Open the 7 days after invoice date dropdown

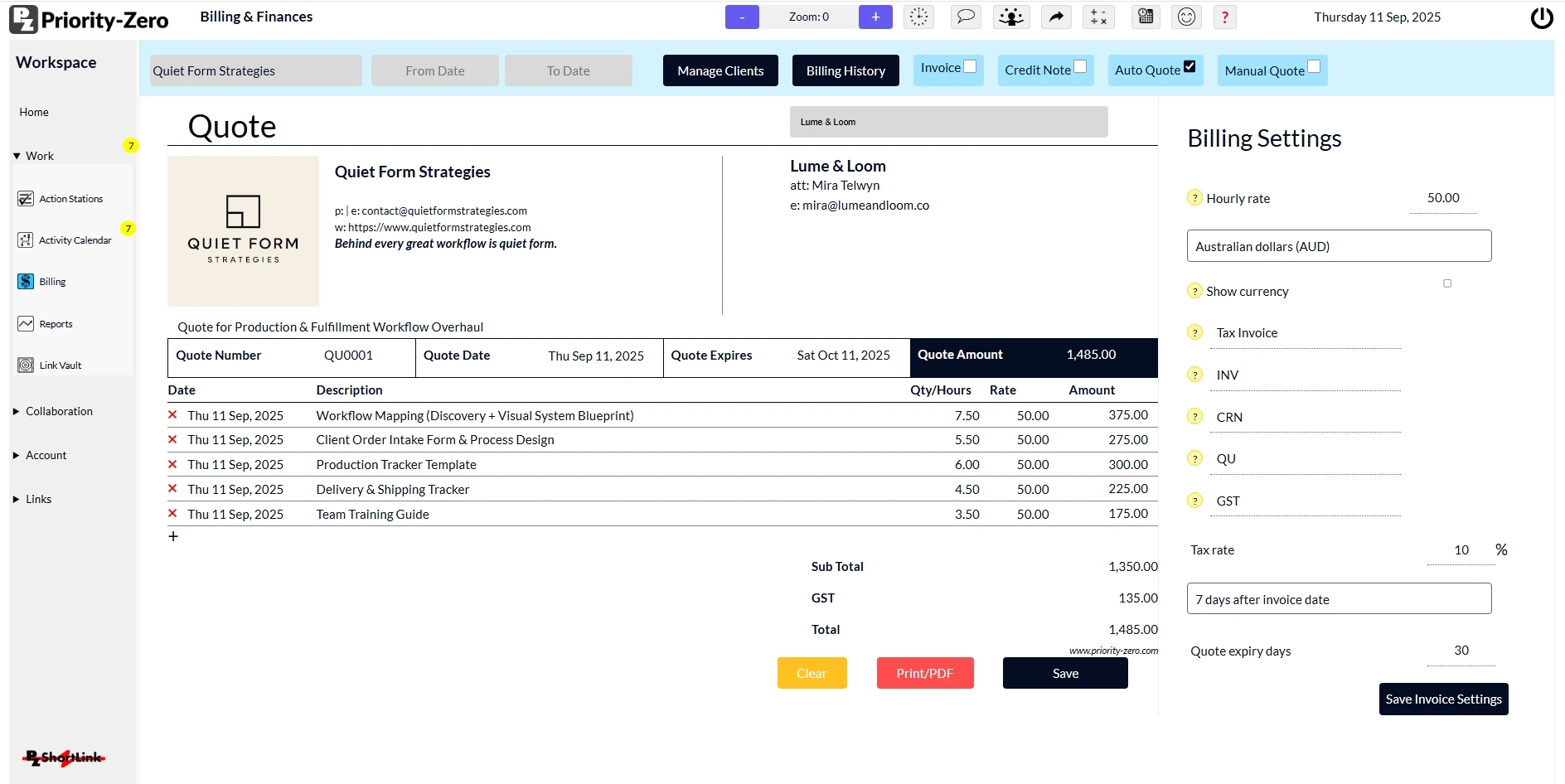(x=1339, y=599)
